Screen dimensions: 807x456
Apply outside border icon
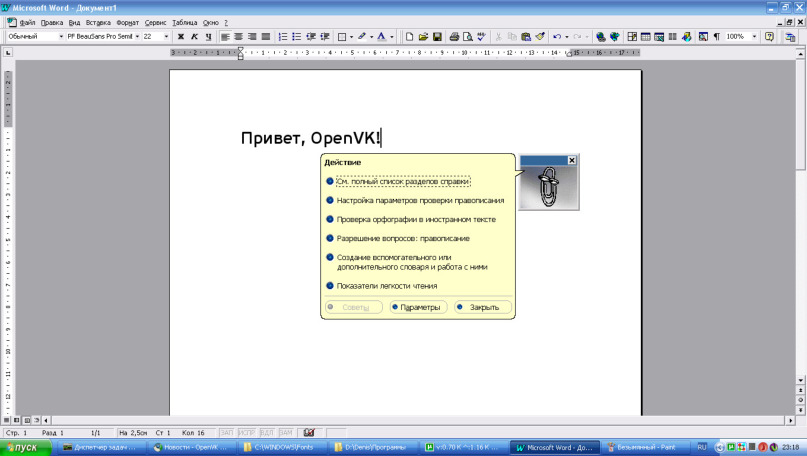click(x=342, y=37)
